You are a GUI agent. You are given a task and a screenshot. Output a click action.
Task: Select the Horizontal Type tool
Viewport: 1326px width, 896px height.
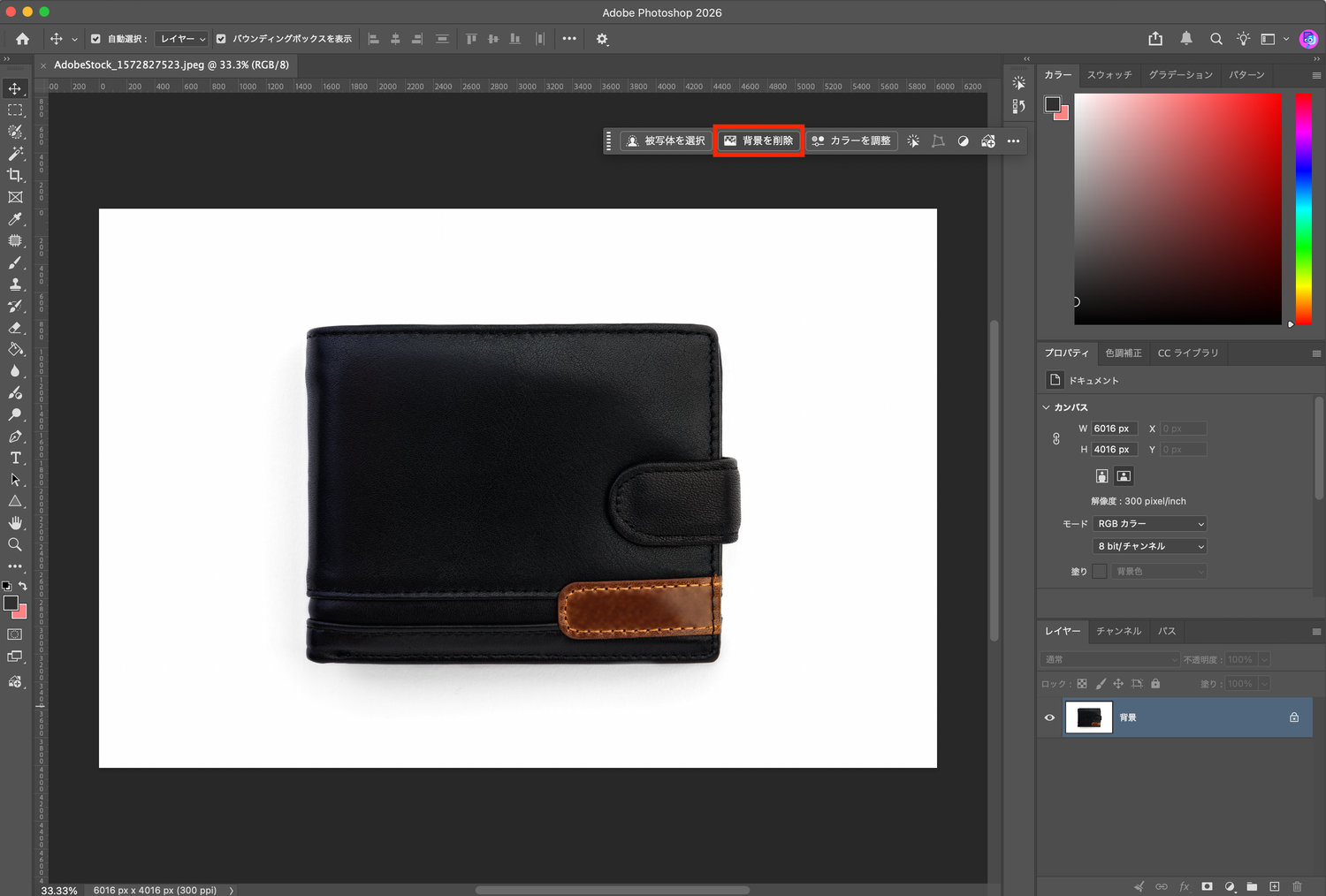15,458
